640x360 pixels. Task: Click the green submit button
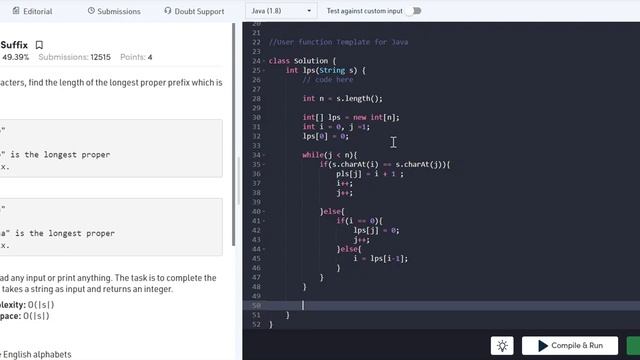click(x=633, y=346)
